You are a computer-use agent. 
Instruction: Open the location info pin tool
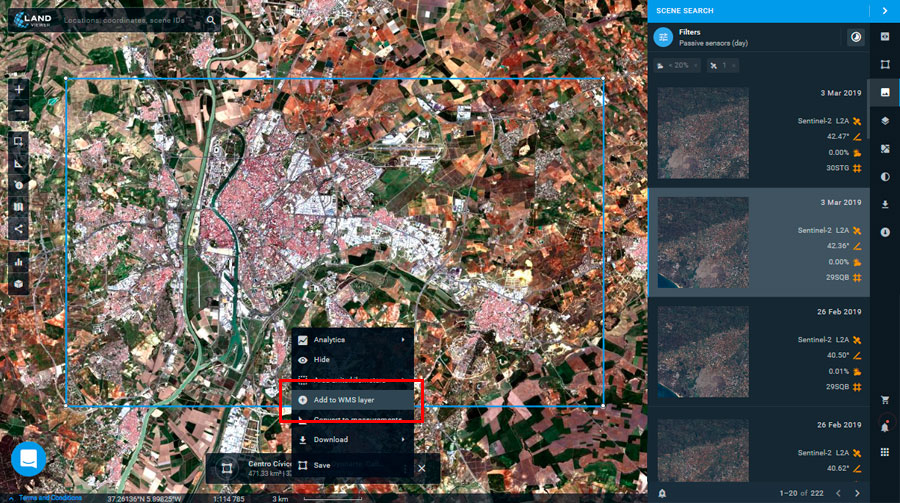(18, 185)
